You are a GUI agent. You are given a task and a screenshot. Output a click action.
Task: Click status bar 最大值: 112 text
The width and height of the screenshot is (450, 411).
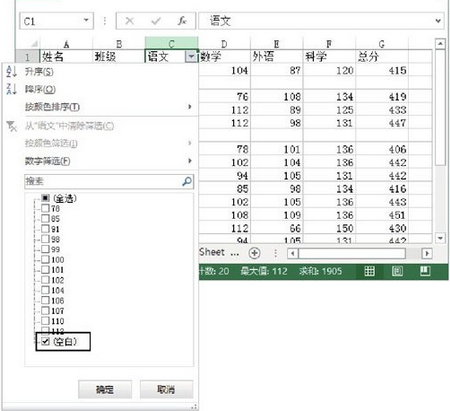(x=264, y=271)
